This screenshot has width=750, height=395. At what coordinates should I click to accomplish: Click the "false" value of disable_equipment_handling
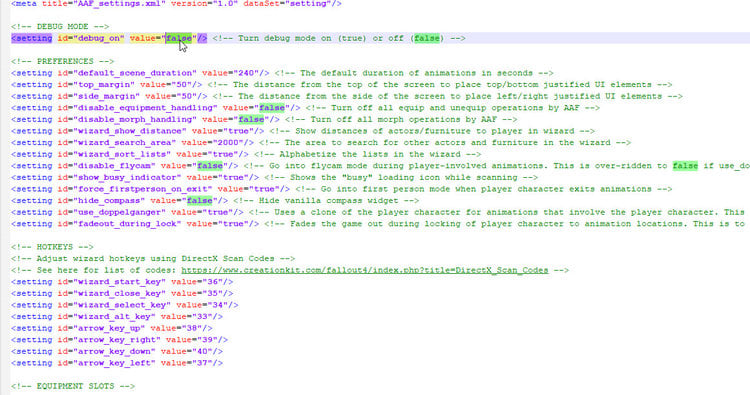272,108
